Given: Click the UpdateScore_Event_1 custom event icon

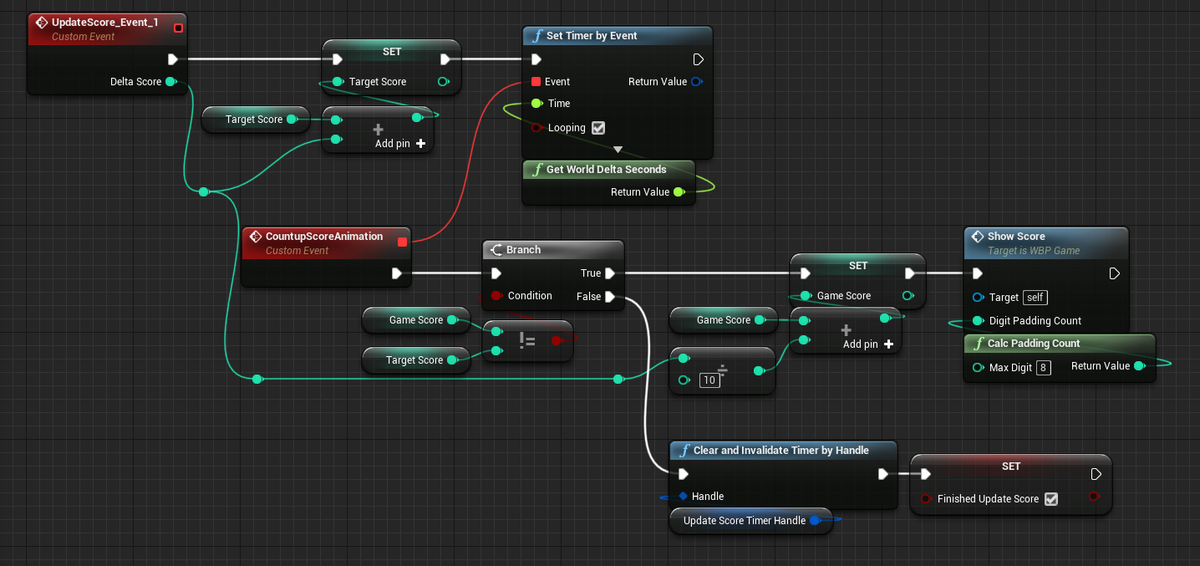Looking at the screenshot, I should click(x=42, y=22).
